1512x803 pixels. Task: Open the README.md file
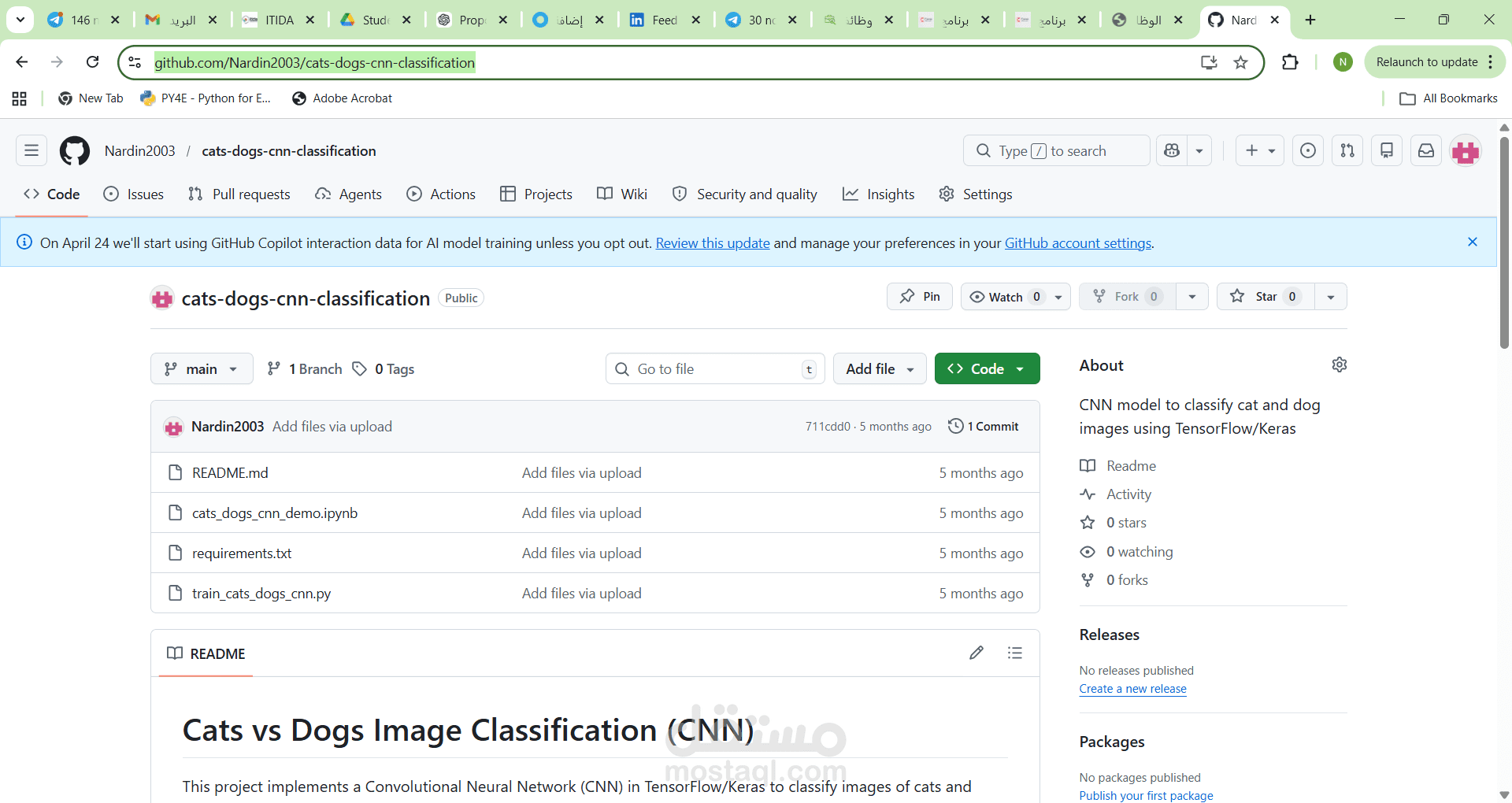[230, 473]
